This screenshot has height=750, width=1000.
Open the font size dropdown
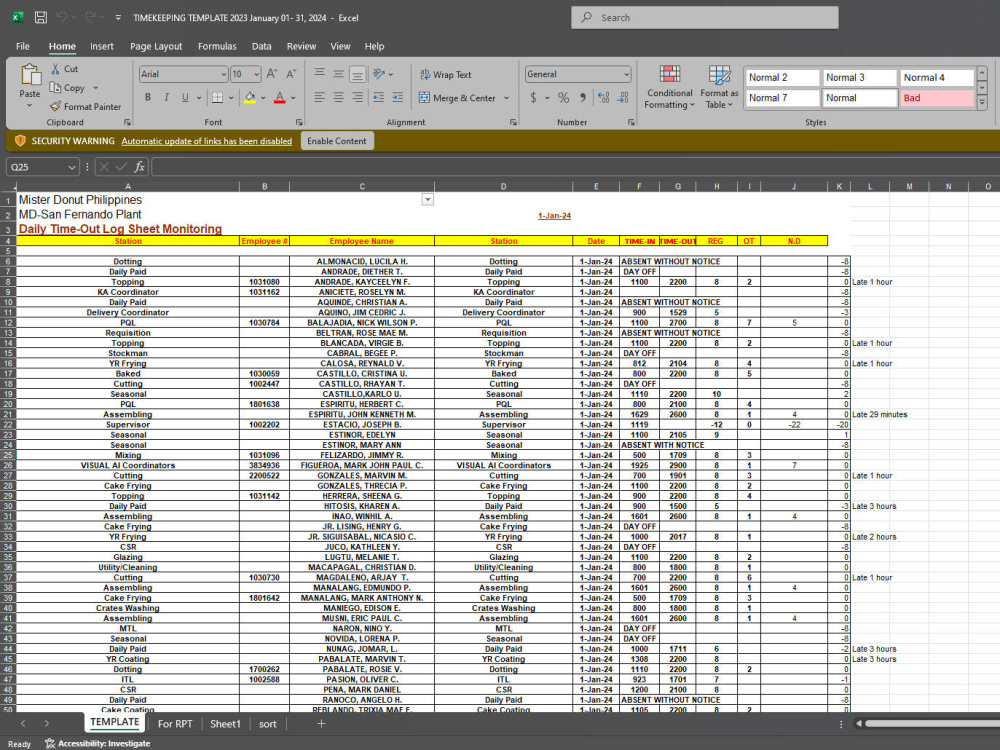[256, 75]
